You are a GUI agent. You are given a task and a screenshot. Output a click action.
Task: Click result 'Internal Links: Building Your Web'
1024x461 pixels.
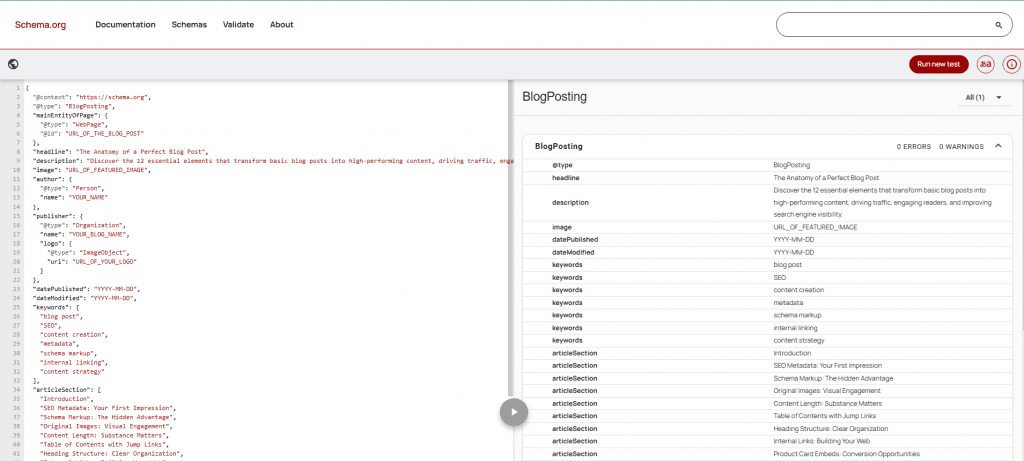pos(823,441)
